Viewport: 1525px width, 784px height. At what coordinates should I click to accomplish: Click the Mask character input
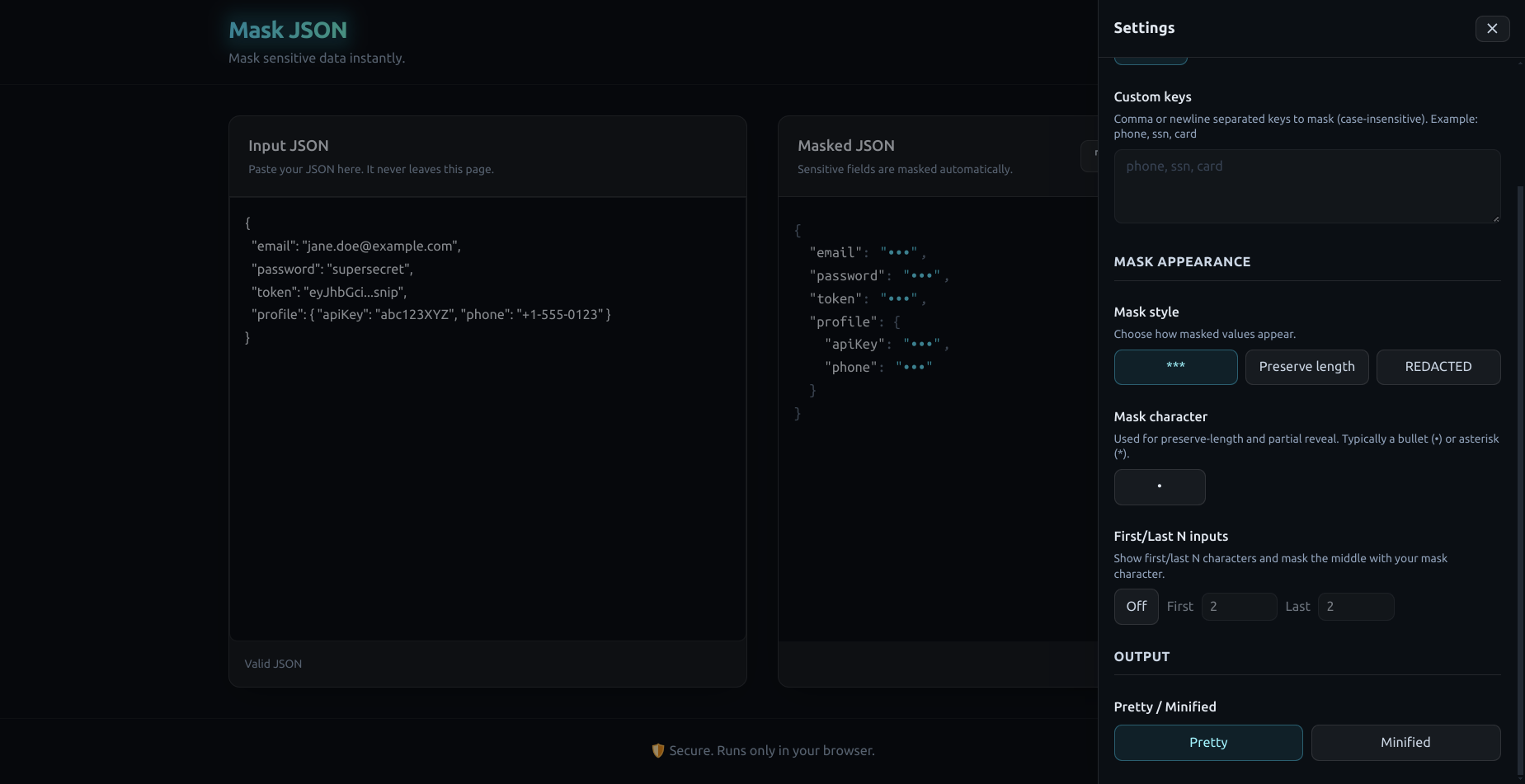coord(1160,487)
